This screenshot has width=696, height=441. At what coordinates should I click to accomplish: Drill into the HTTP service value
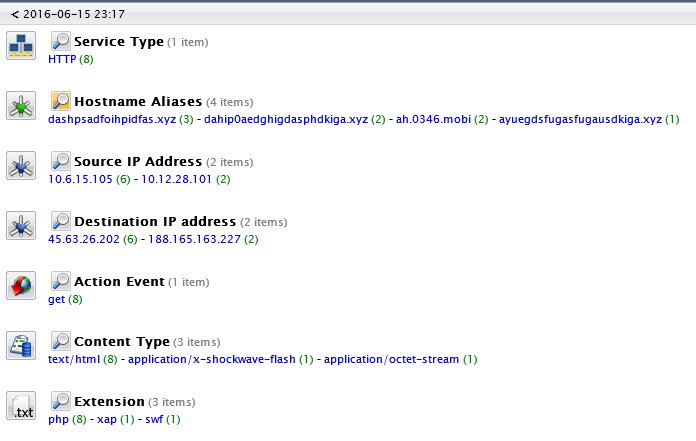[62, 59]
